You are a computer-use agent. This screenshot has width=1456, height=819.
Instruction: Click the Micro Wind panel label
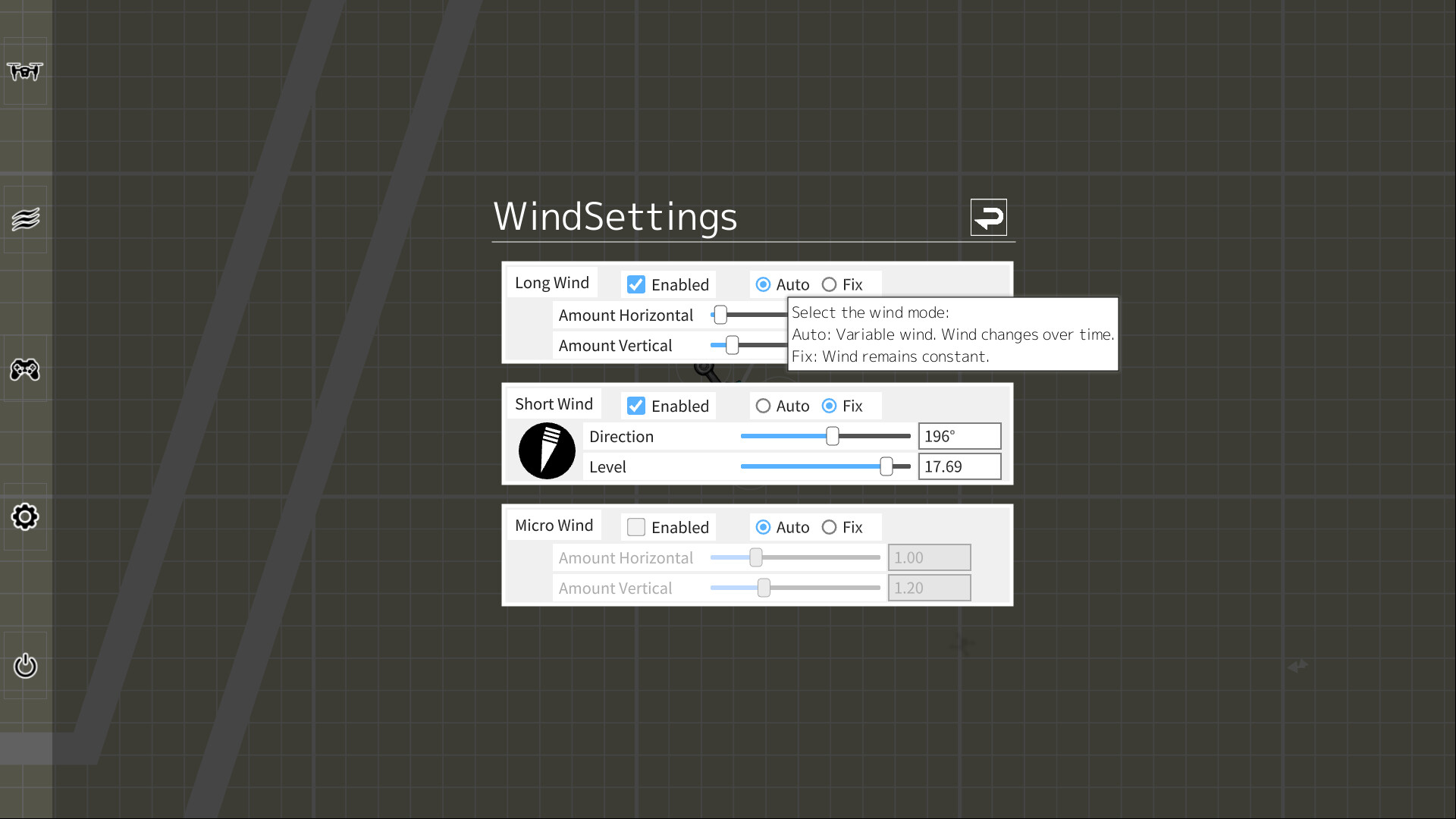(x=553, y=524)
